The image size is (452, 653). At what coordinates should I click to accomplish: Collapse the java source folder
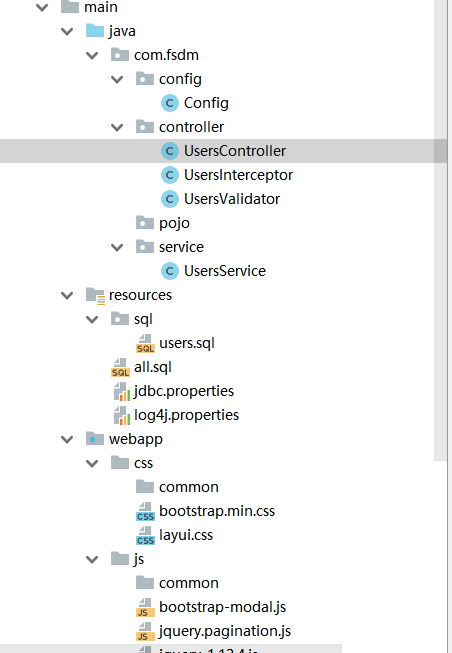67,32
